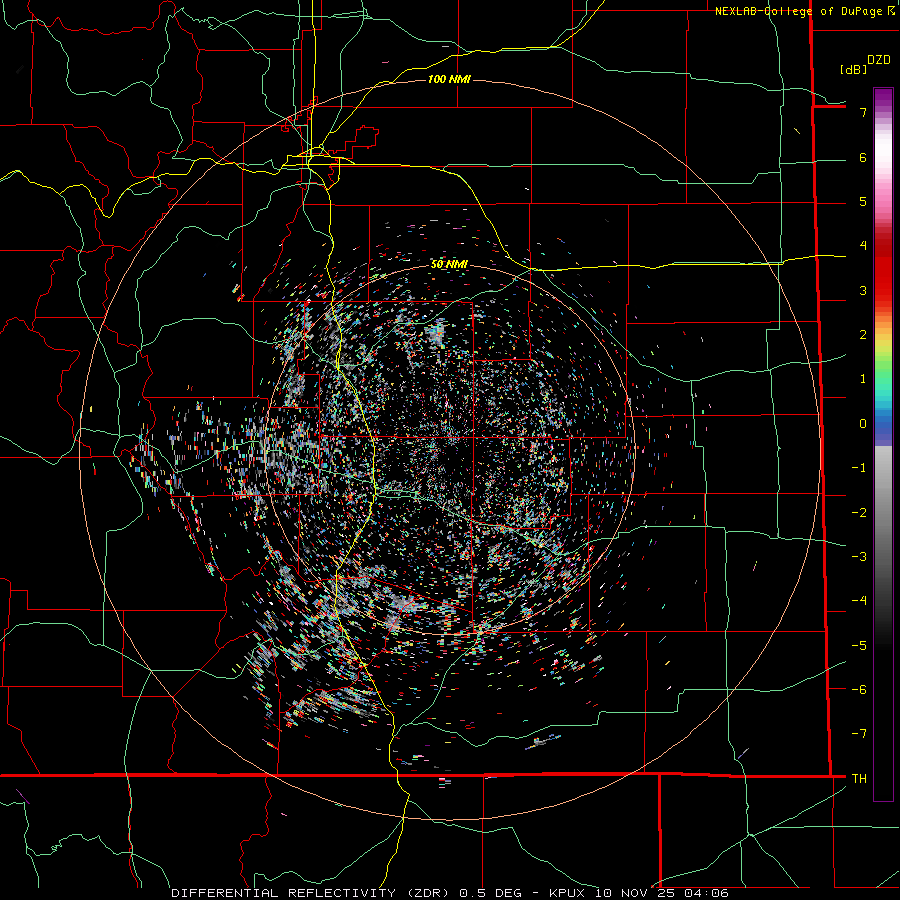Image resolution: width=900 pixels, height=900 pixels.
Task: Click the 1 dB legend value
Action: pyautogui.click(x=863, y=379)
